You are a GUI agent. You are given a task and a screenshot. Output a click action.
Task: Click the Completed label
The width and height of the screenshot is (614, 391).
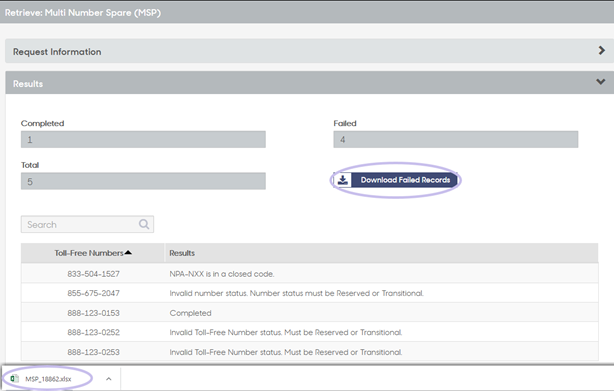(42, 123)
